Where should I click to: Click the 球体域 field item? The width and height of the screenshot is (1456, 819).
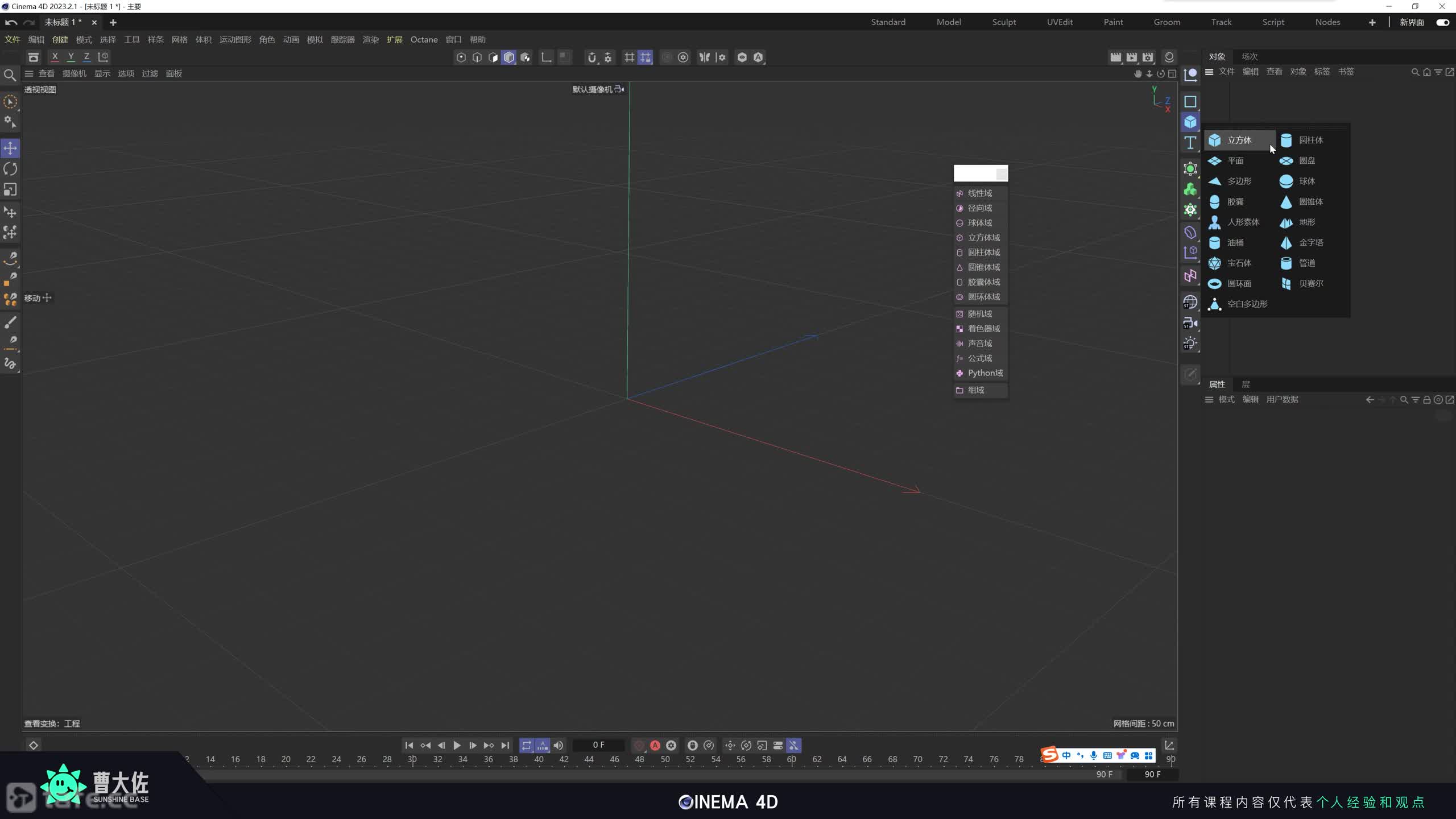[x=979, y=223]
